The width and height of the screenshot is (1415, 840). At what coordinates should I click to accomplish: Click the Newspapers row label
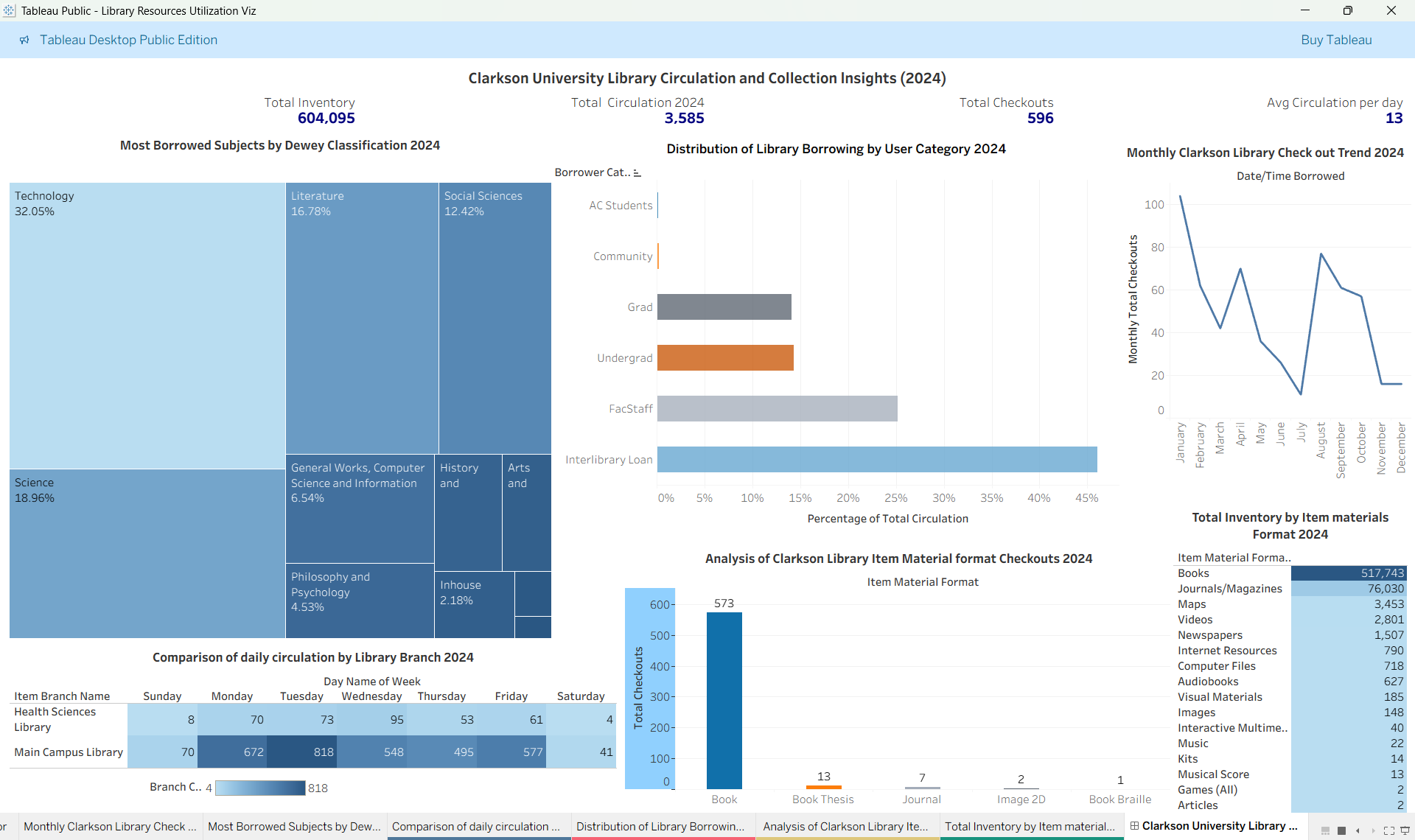click(x=1210, y=635)
